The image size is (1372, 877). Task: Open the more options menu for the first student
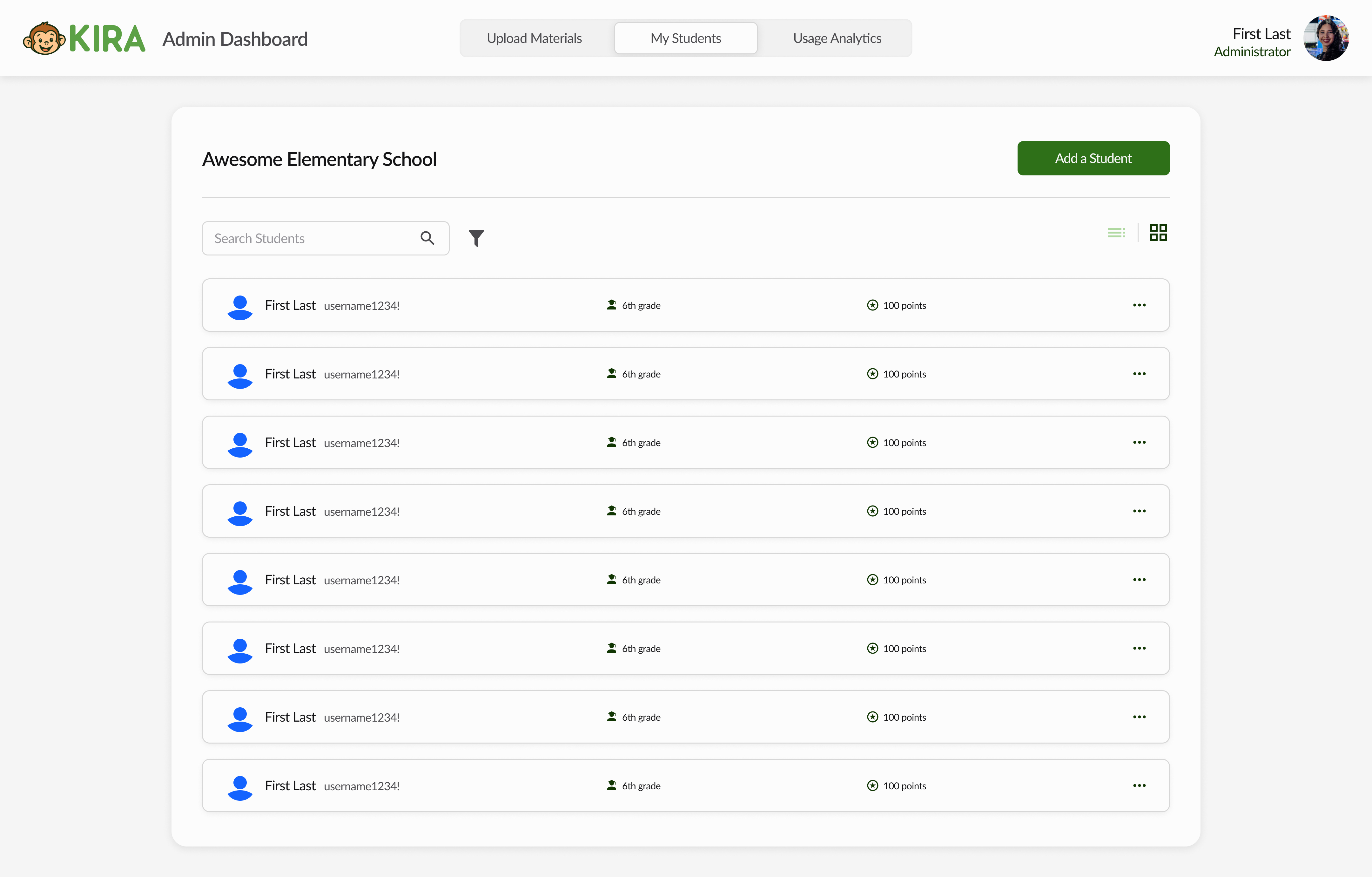(x=1139, y=305)
